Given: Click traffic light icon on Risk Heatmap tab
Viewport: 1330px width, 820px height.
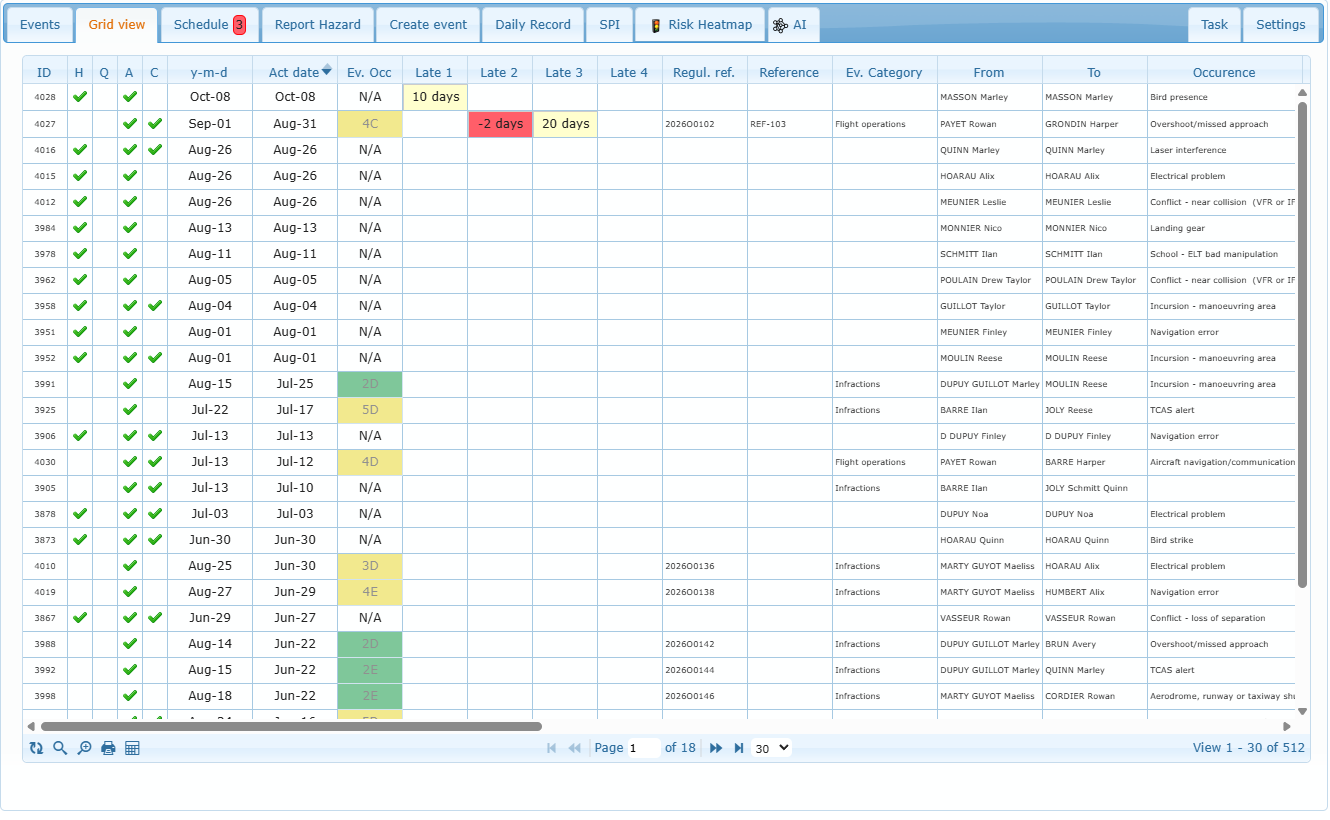Looking at the screenshot, I should [655, 25].
